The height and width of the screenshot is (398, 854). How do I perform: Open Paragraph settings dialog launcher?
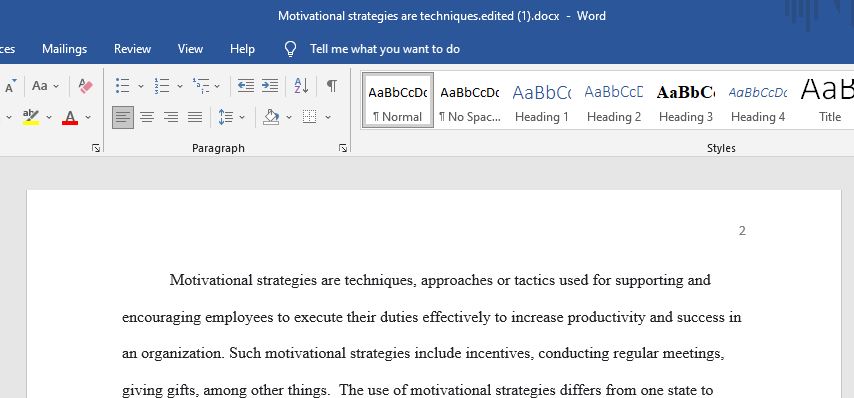[343, 148]
